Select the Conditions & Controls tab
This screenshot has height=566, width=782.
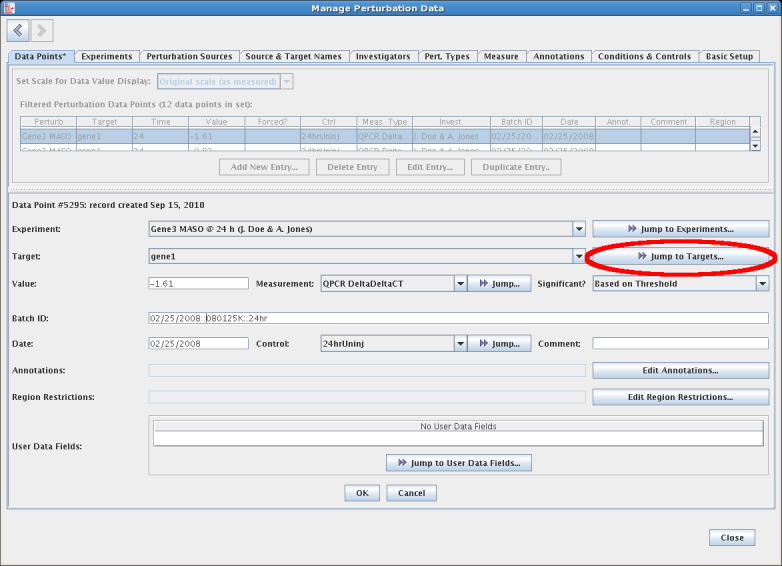[644, 57]
